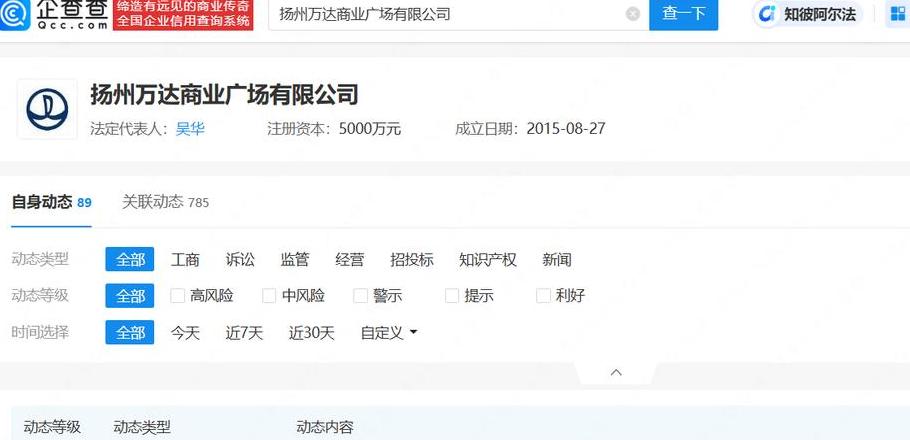Filter dynamic type by 监管
Screen dimensions: 910x440
(x=295, y=259)
